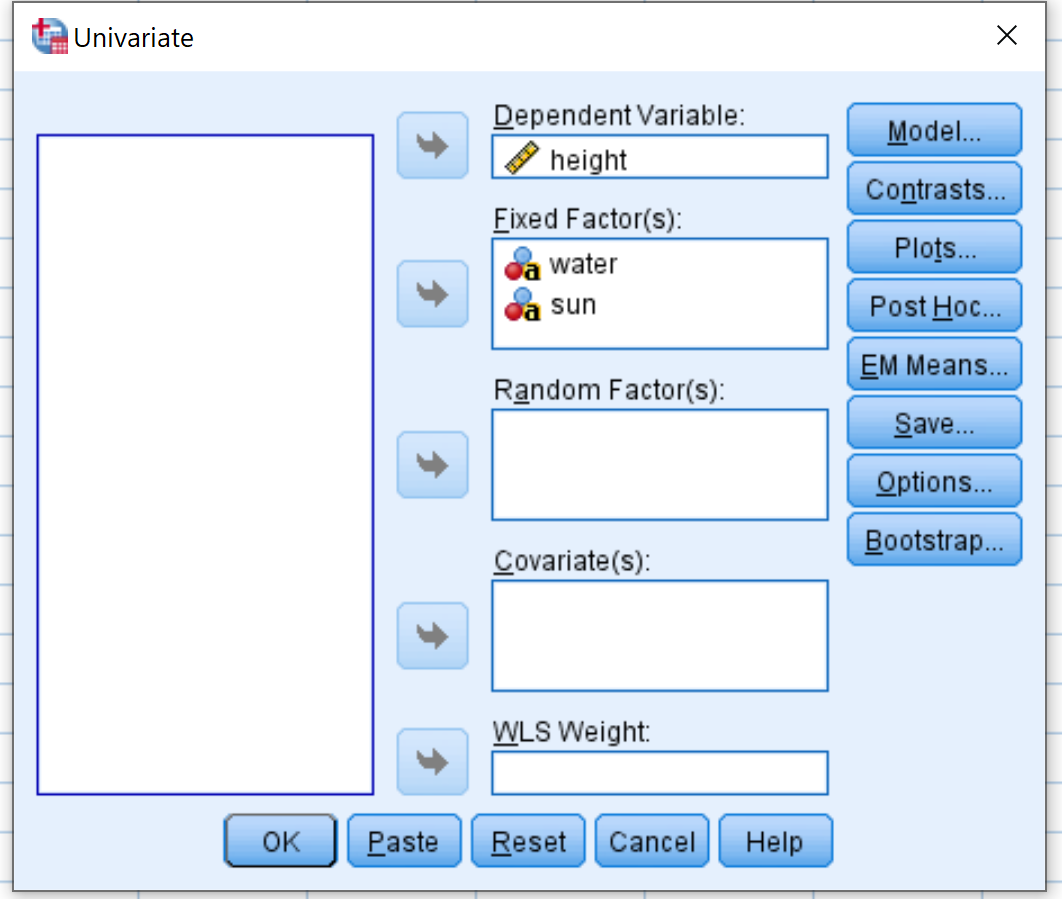Click the nominal icon next to sun
Viewport: 1062px width, 899px height.
click(522, 305)
